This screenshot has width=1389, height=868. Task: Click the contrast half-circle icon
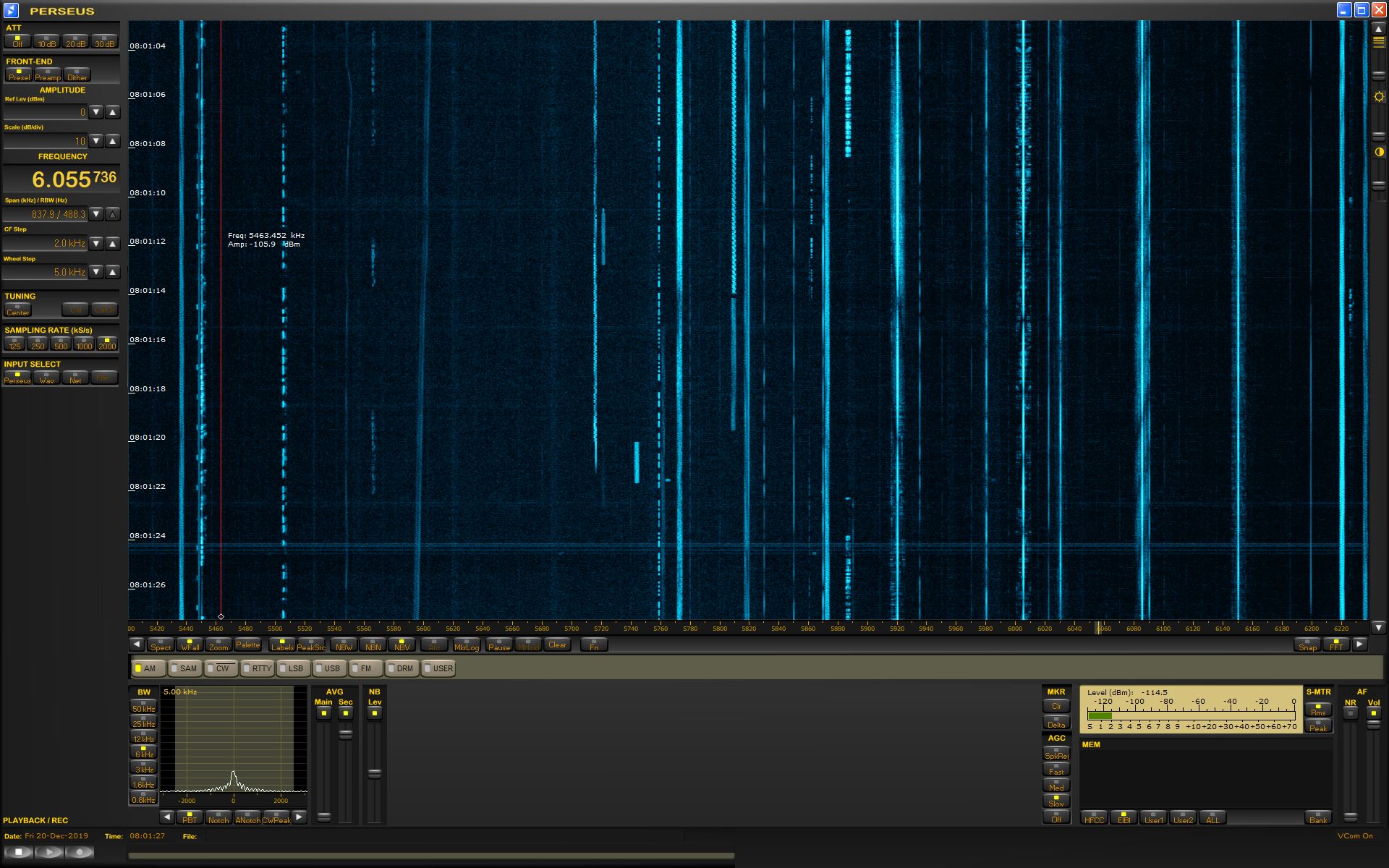point(1379,152)
